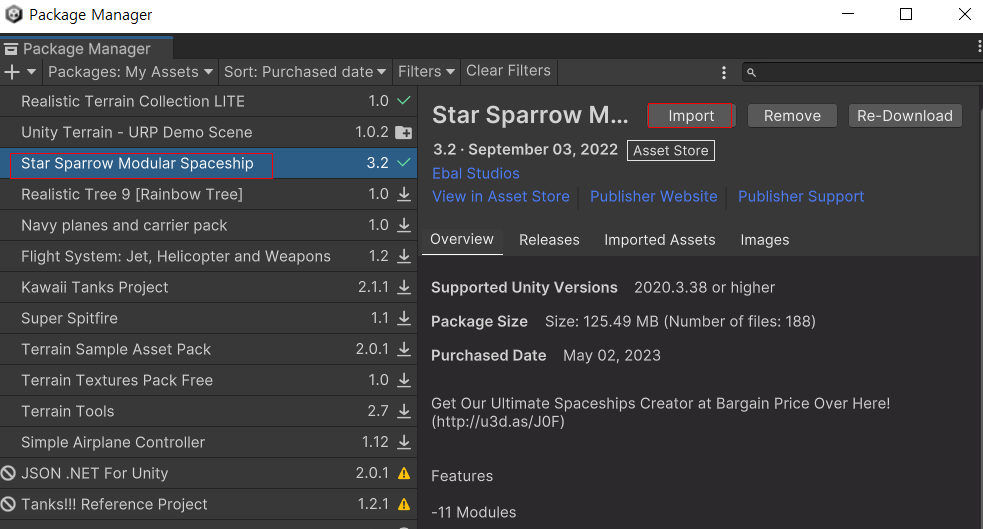The height and width of the screenshot is (529, 983).
Task: Select Realistic Terrain Collection LITE package
Action: coord(208,101)
